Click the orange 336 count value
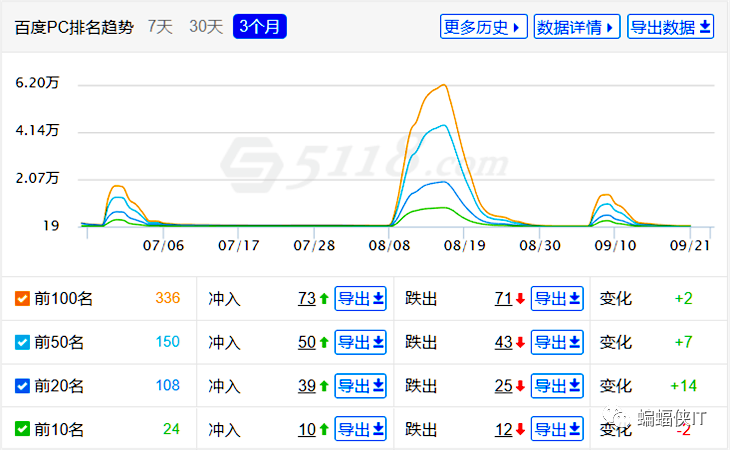The image size is (730, 450). 168,298
